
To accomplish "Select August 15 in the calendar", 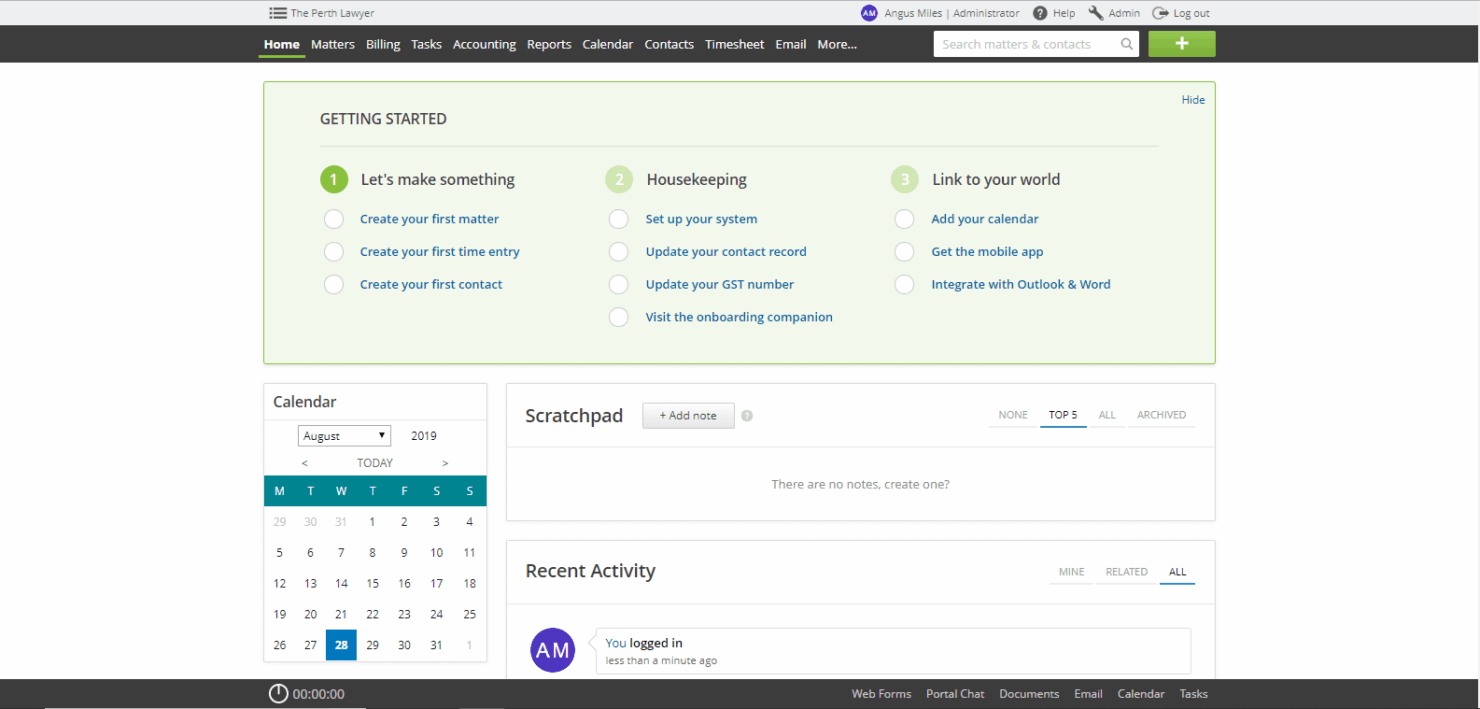I will (372, 583).
